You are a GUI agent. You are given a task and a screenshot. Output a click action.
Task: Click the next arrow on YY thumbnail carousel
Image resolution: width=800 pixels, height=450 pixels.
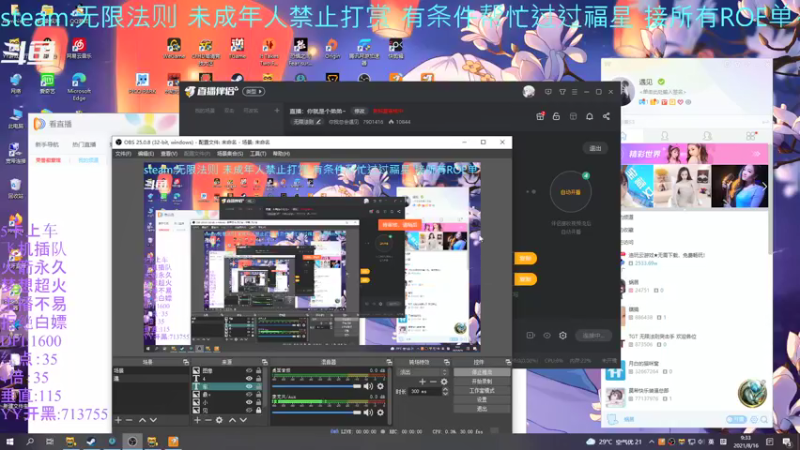pos(764,186)
